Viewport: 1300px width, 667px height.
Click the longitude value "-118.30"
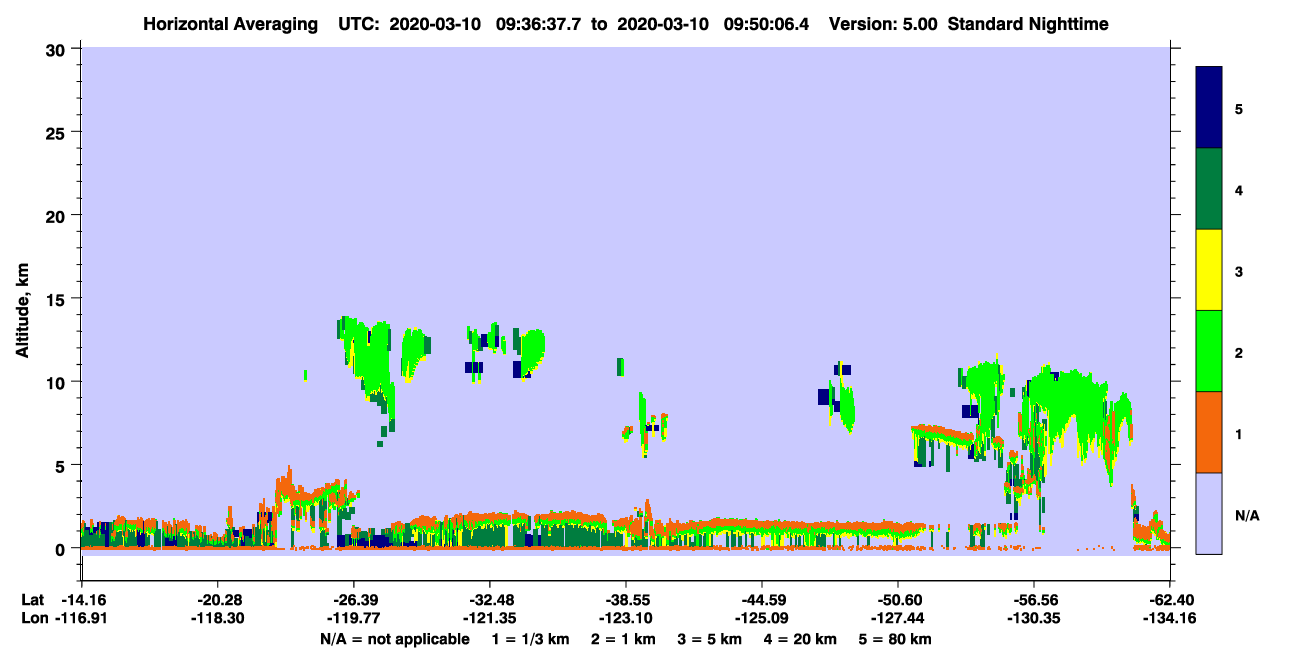click(217, 619)
